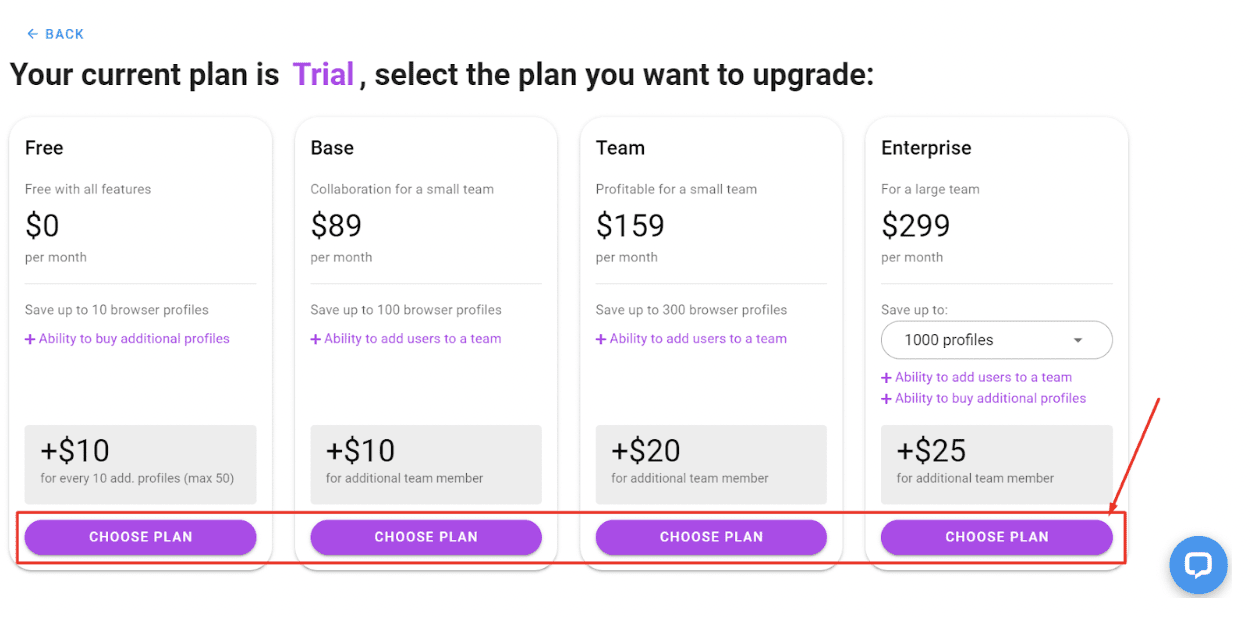The image size is (1250, 618).
Task: Click the back arrow icon
Action: [32, 34]
